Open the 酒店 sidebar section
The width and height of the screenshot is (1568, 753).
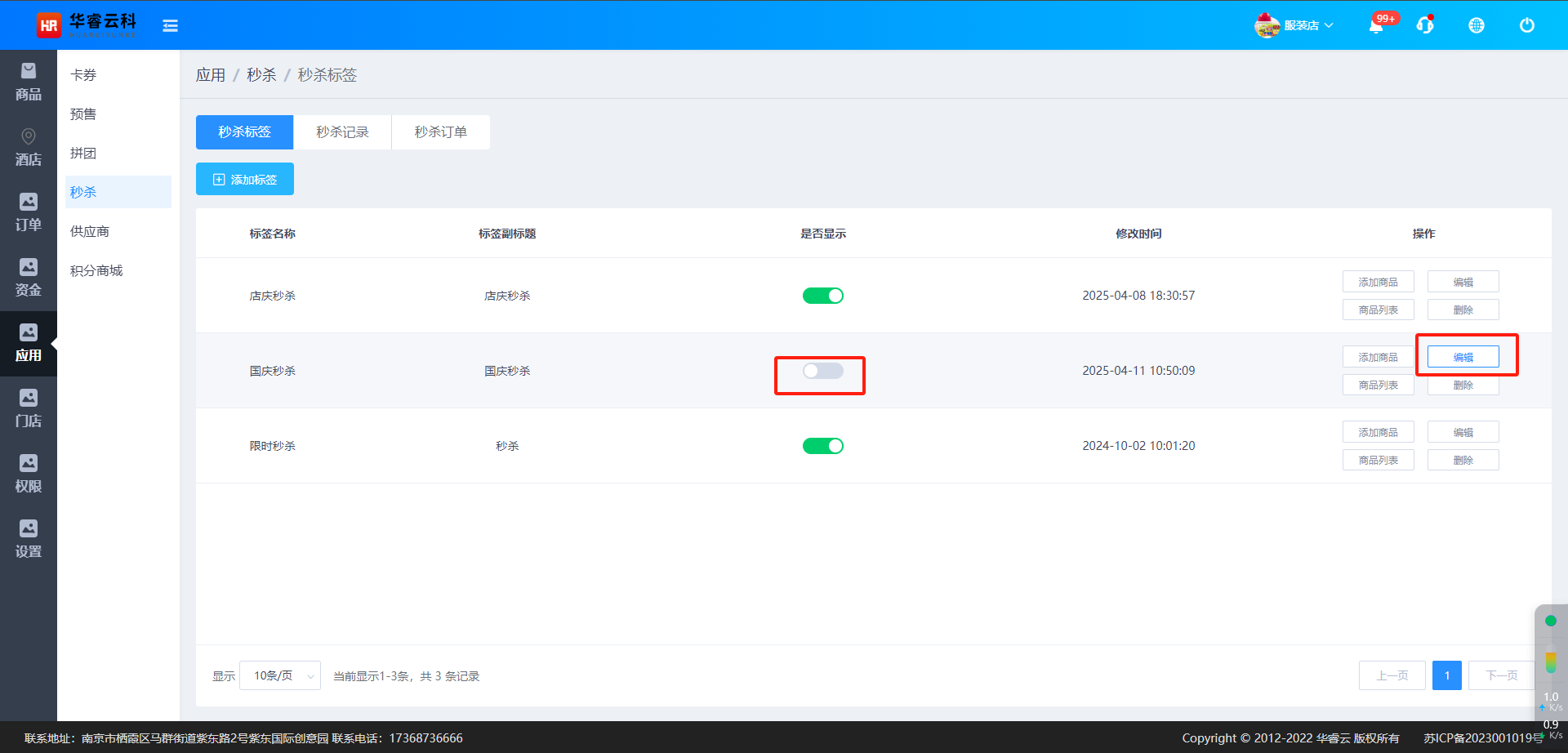tap(29, 148)
